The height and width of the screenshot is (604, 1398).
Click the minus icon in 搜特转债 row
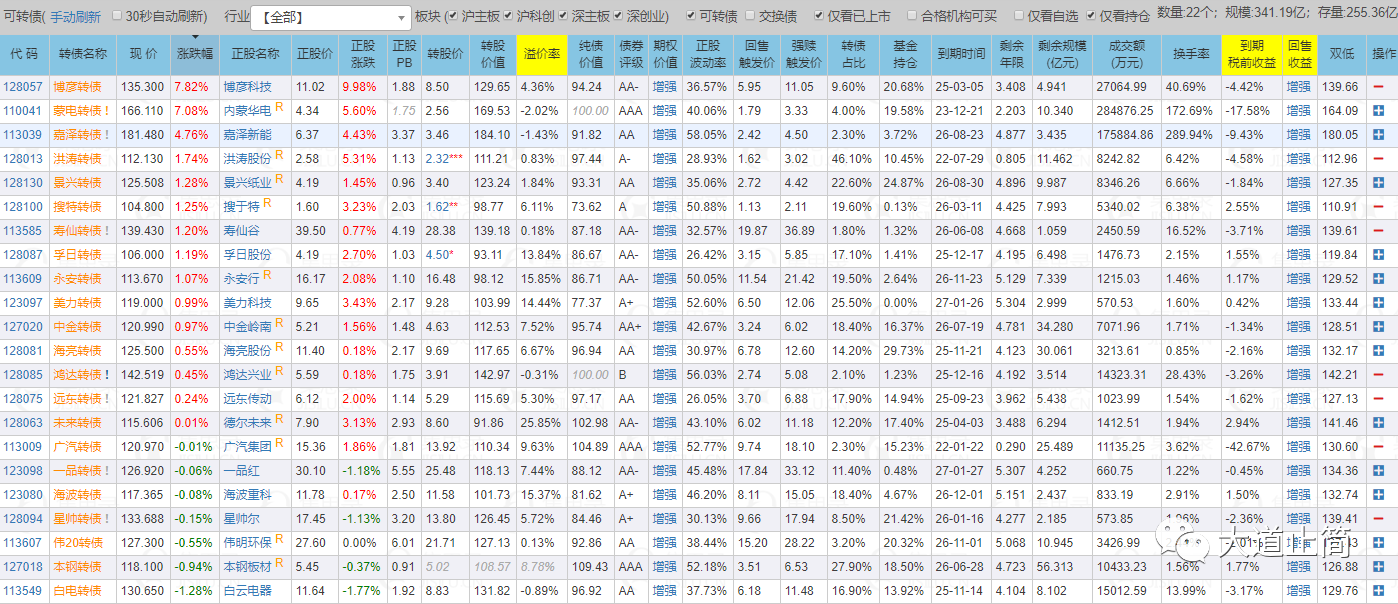click(x=1379, y=207)
